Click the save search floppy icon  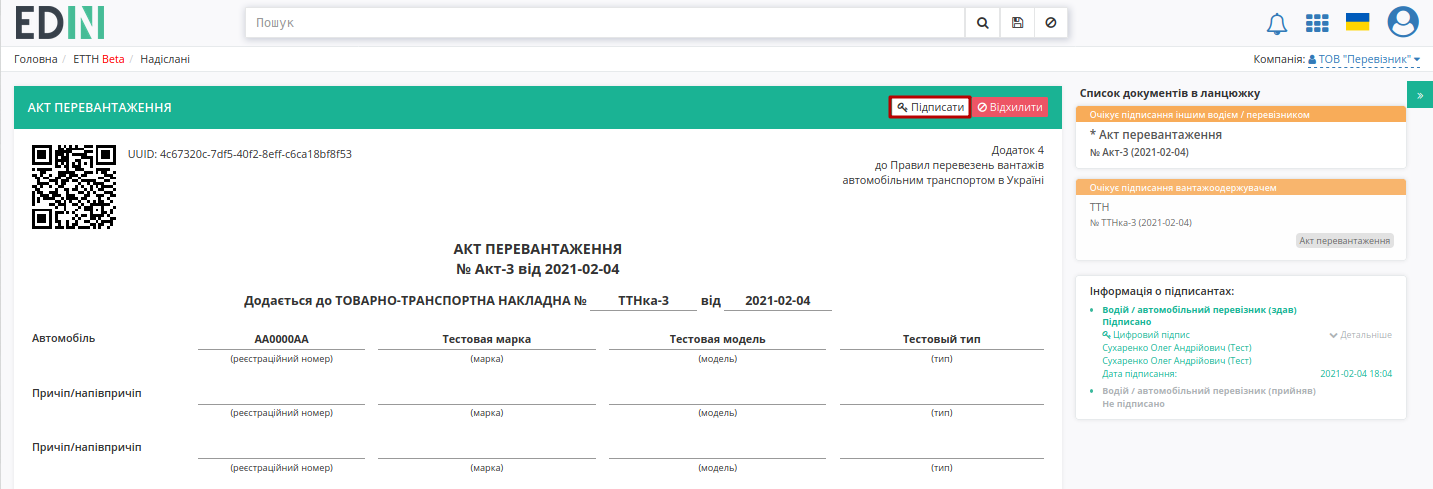click(x=1017, y=22)
